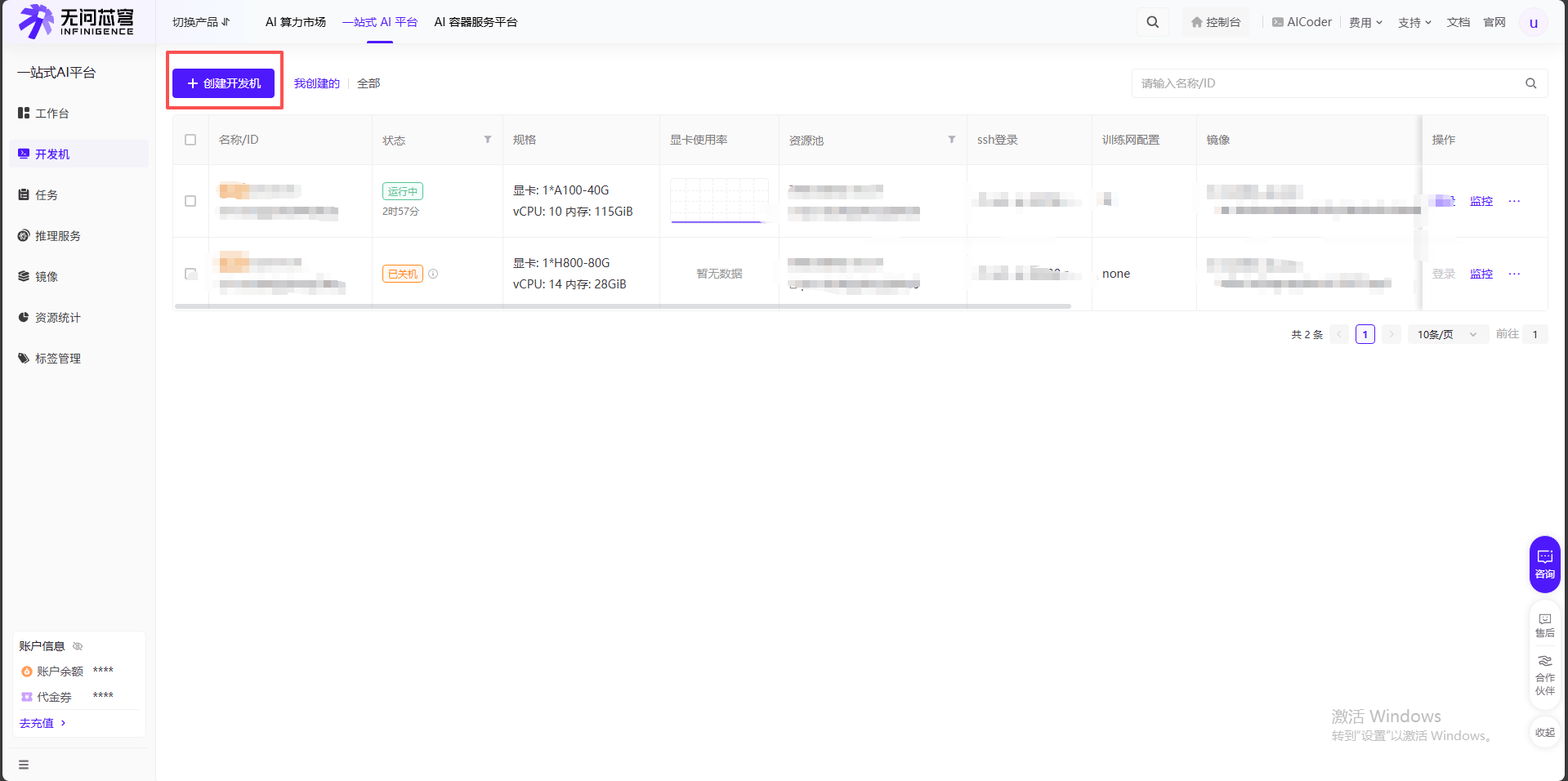Select all rows with the header checkbox
Image resolution: width=1568 pixels, height=781 pixels.
click(190, 140)
